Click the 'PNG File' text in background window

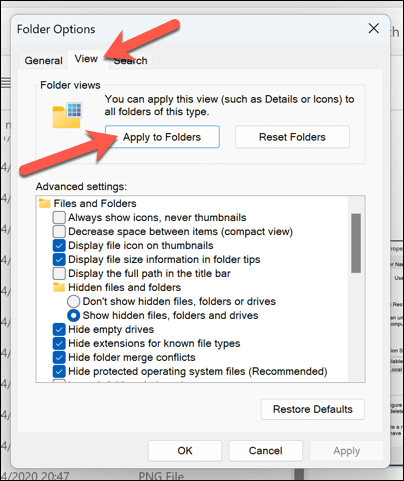coord(161,476)
